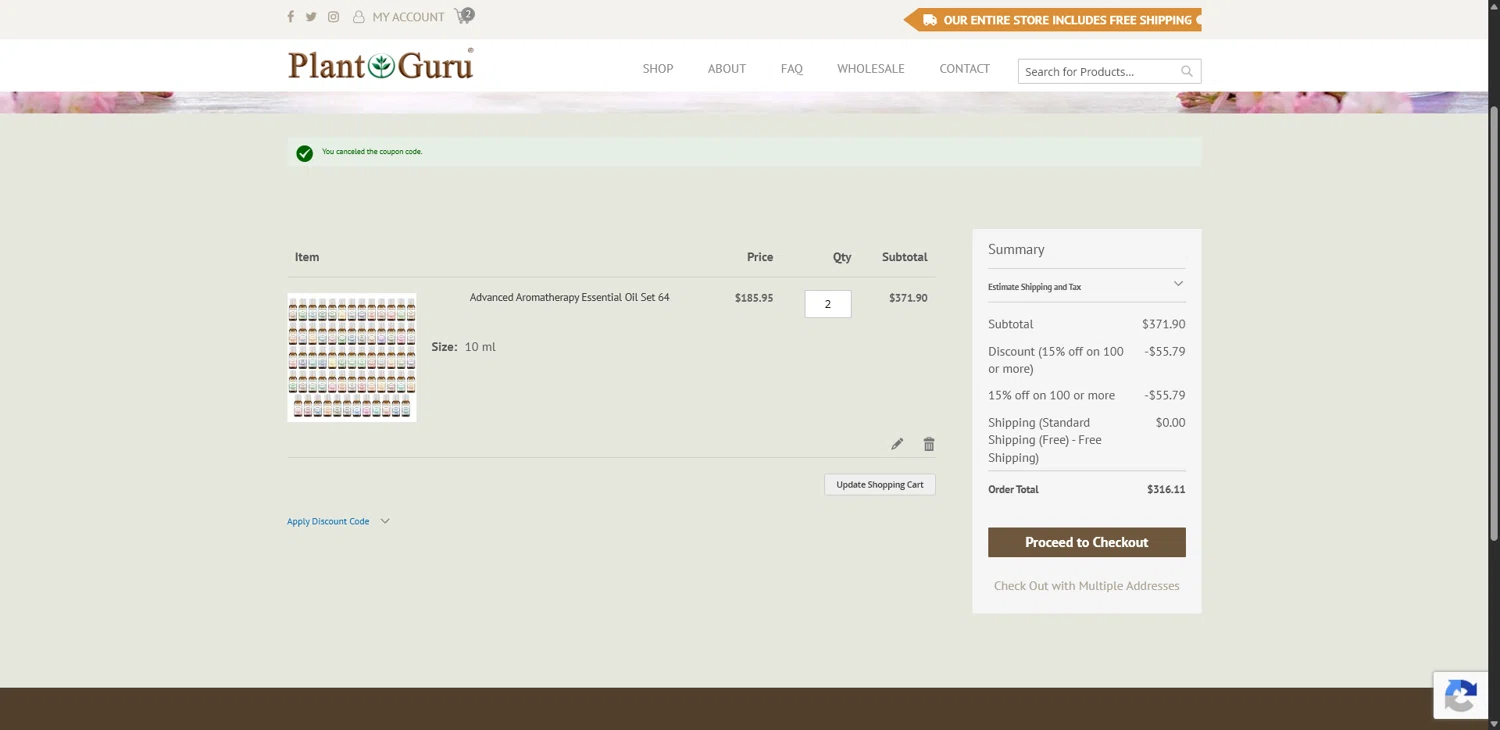
Task: Open the FAQ menu item
Action: click(792, 69)
